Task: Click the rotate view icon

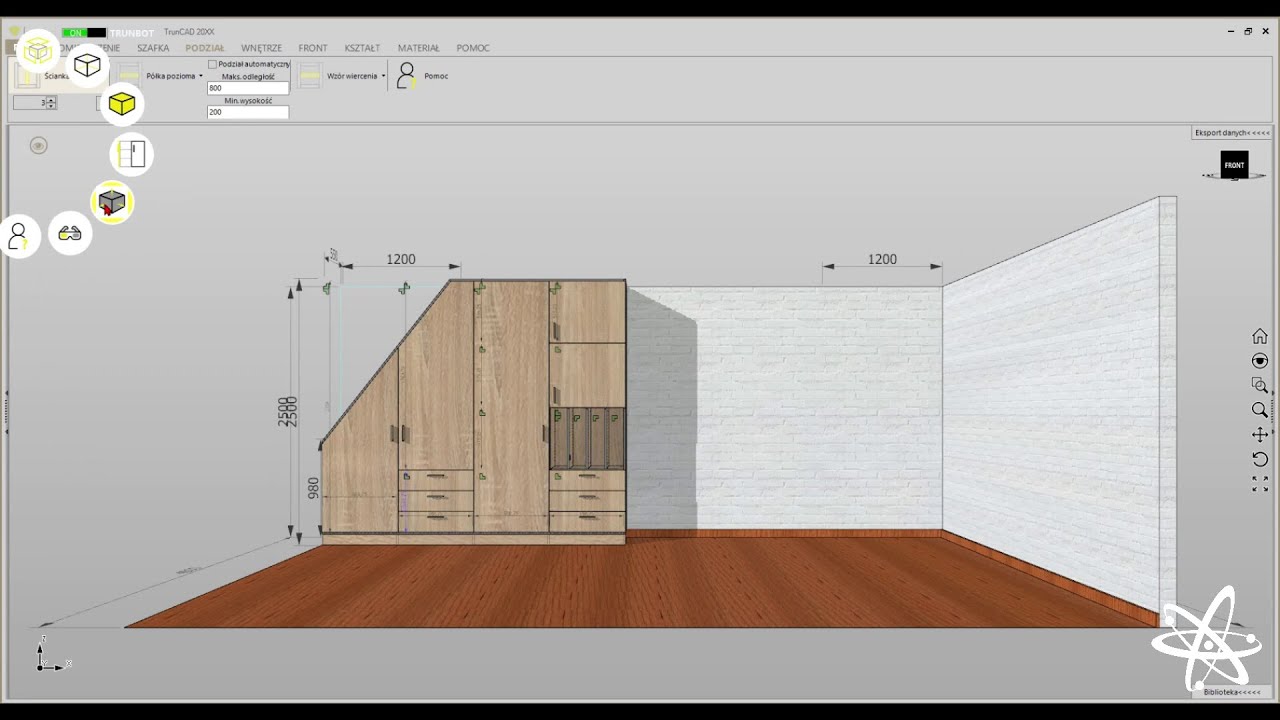Action: [1260, 459]
